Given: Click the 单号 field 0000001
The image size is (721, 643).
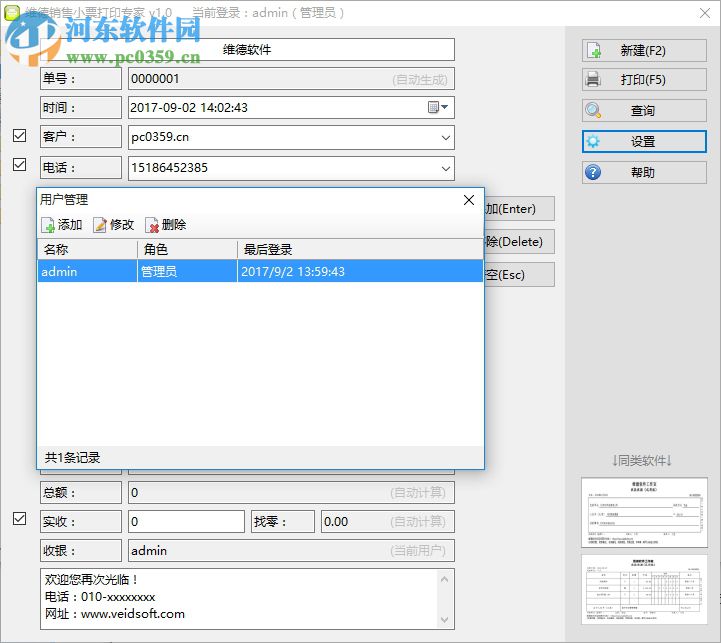Looking at the screenshot, I should click(291, 79).
